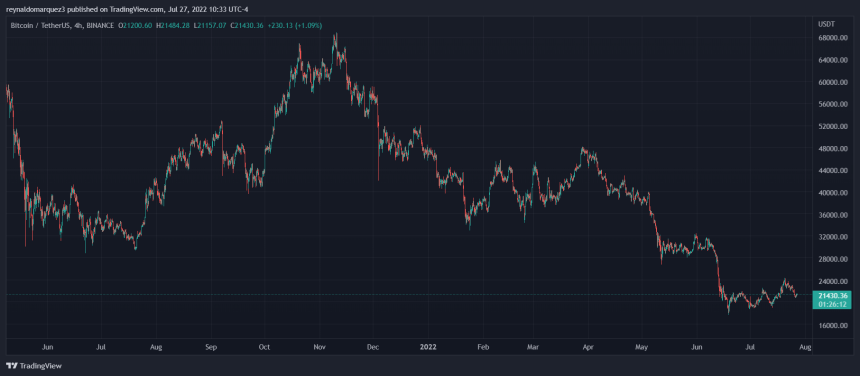The height and width of the screenshot is (376, 860).
Task: Click the 32000.00 price axis label
Action: pos(833,237)
